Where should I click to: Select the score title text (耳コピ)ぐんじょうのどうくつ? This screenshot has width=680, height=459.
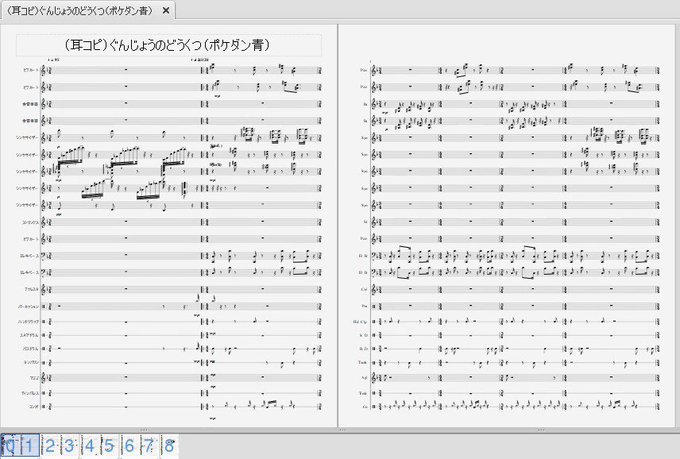168,45
